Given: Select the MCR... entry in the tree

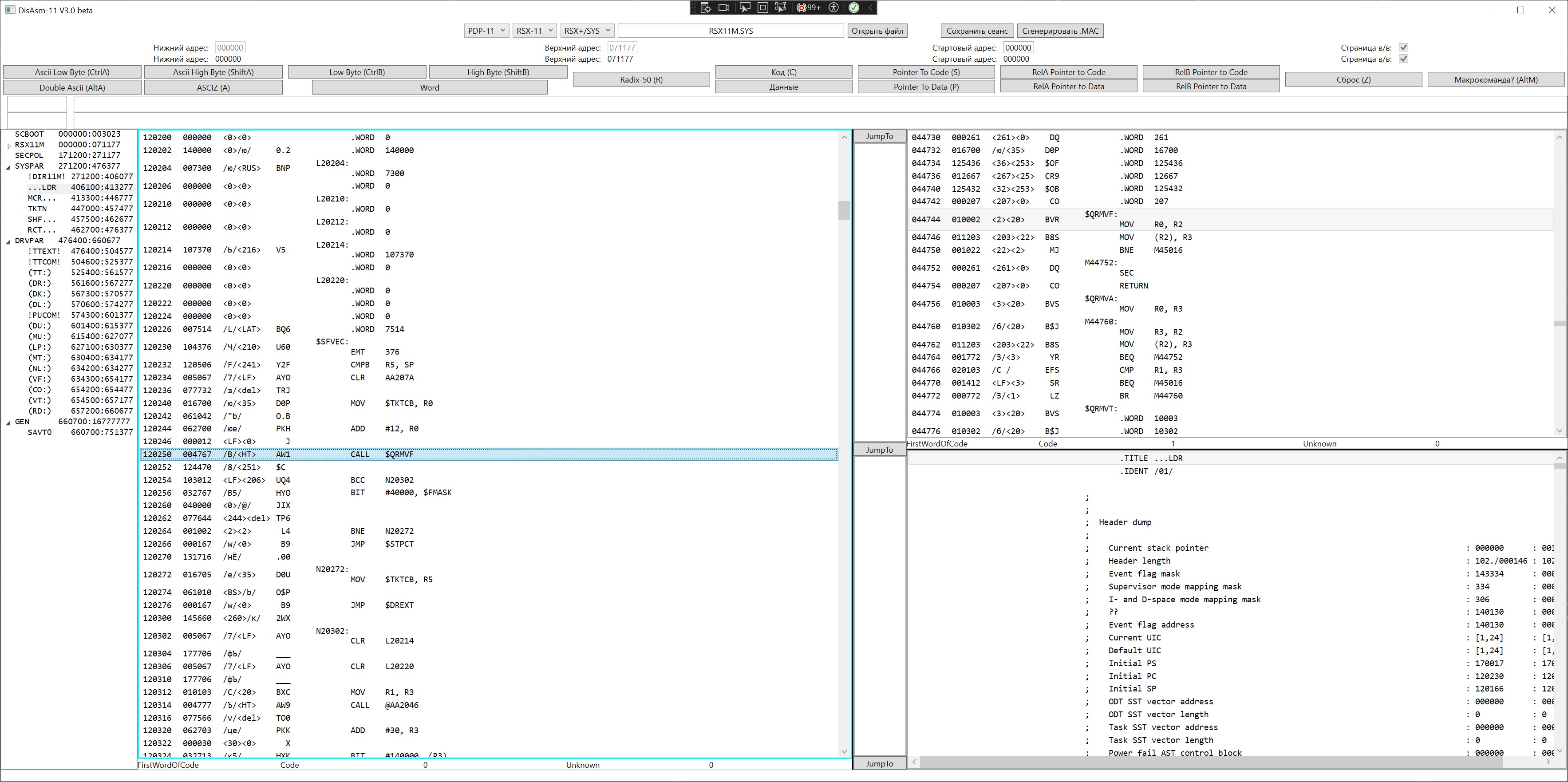Looking at the screenshot, I should point(41,198).
